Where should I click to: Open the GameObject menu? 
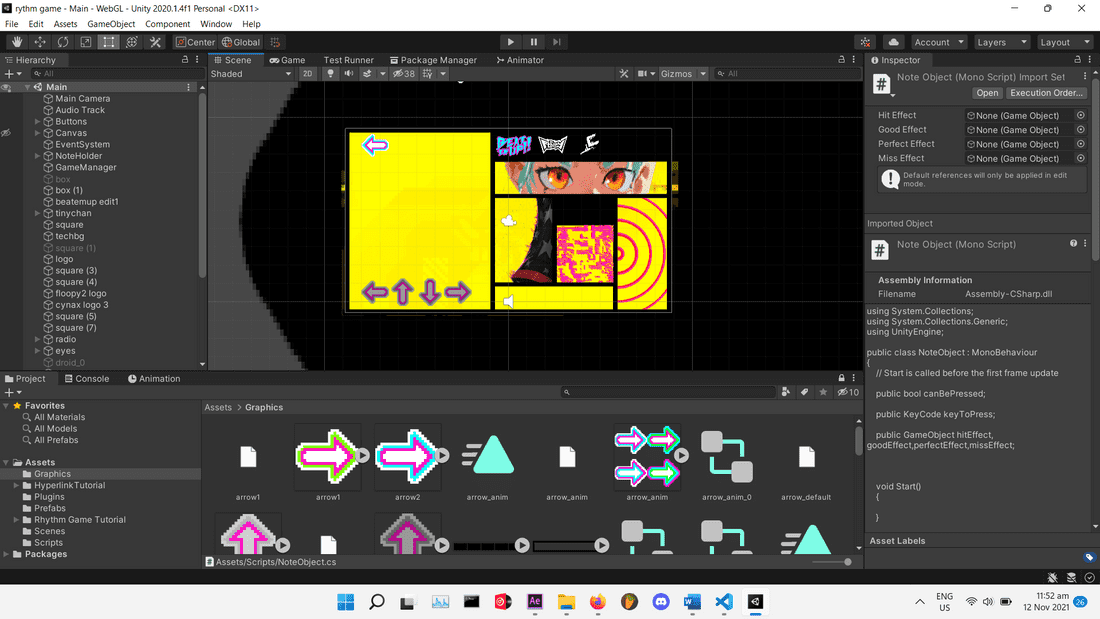[x=110, y=24]
